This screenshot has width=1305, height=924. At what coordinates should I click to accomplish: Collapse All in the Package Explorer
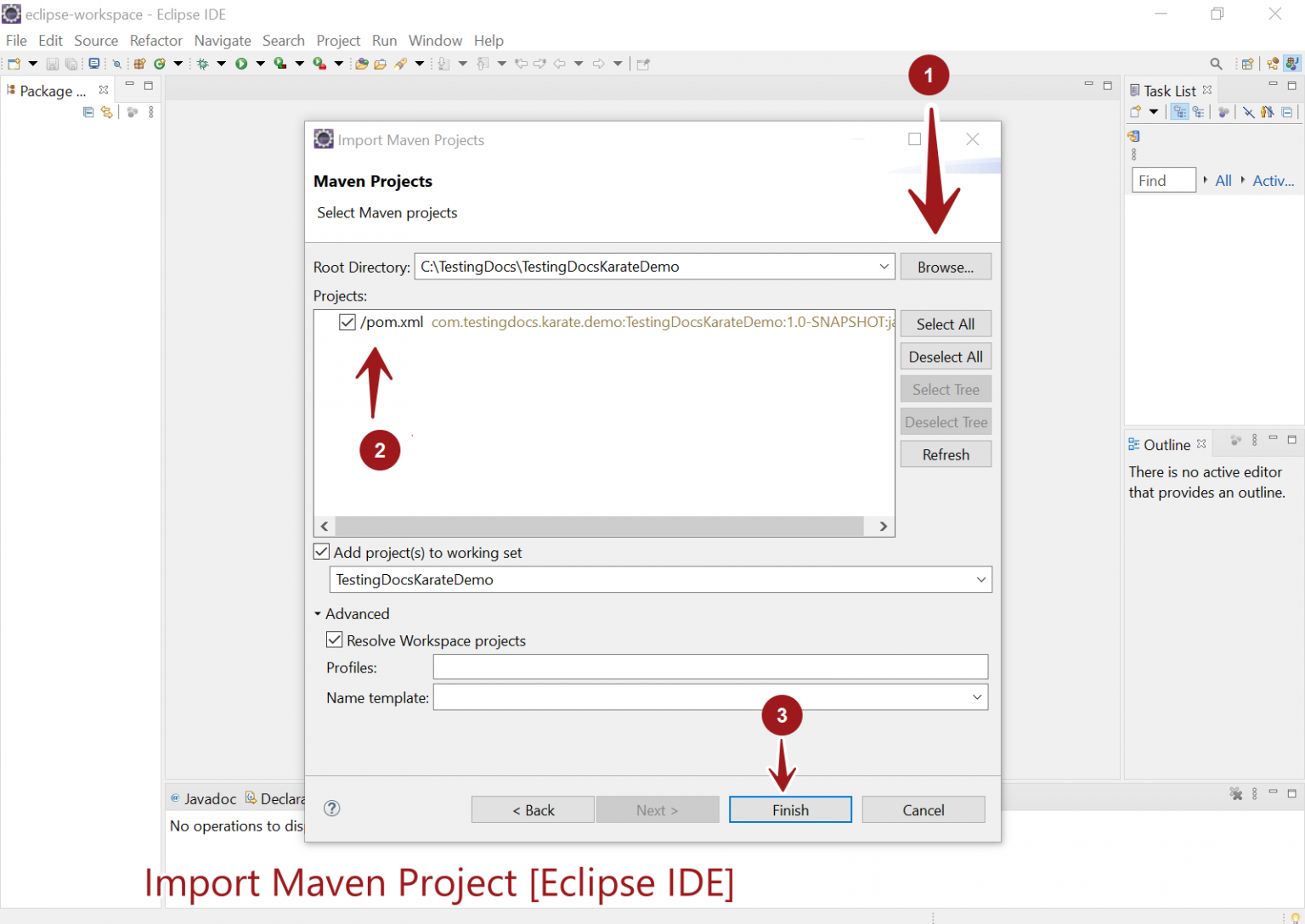[88, 111]
